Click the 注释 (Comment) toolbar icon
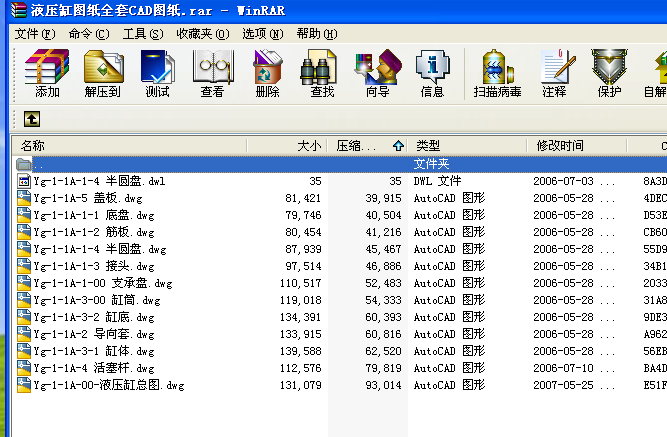667x437 pixels. 557,66
